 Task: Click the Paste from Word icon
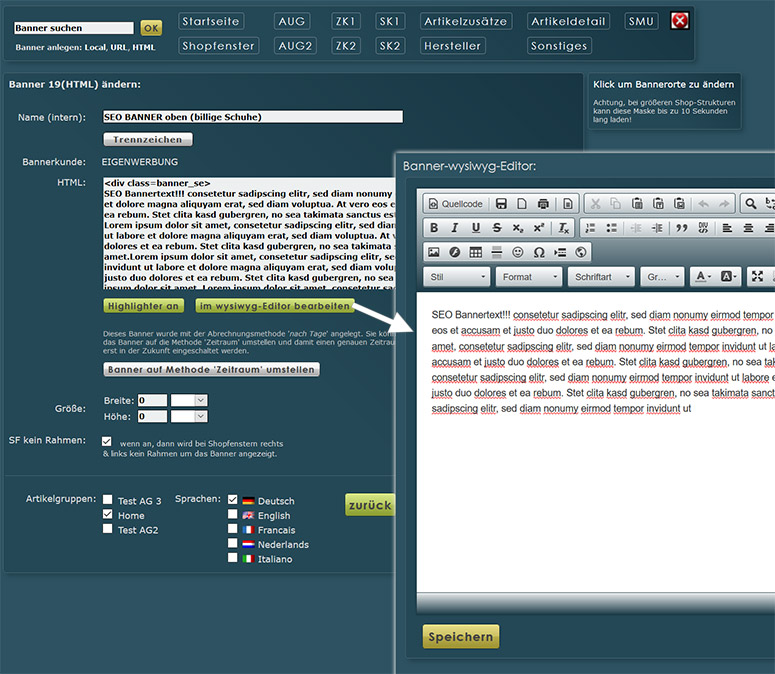pos(680,204)
